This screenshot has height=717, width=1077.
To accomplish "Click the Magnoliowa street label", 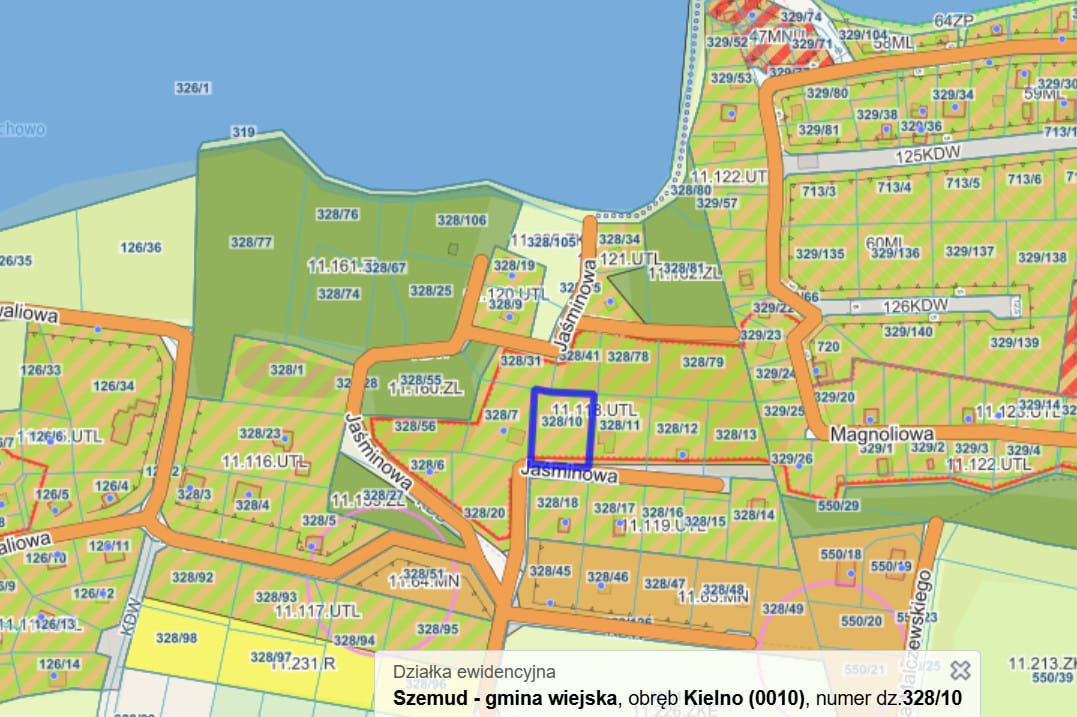I will point(882,435).
